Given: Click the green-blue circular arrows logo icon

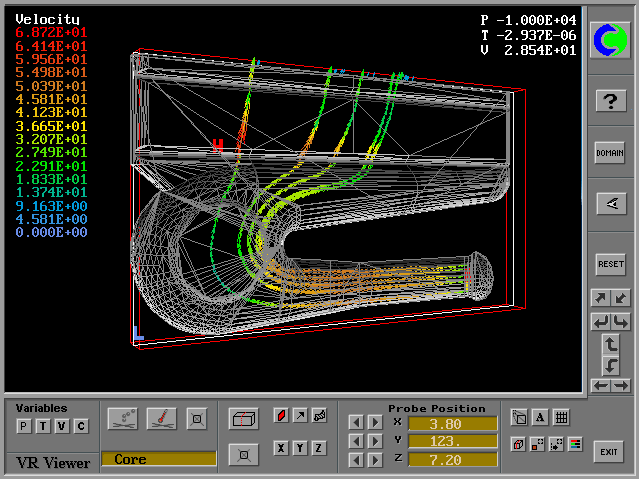Looking at the screenshot, I should tap(609, 39).
